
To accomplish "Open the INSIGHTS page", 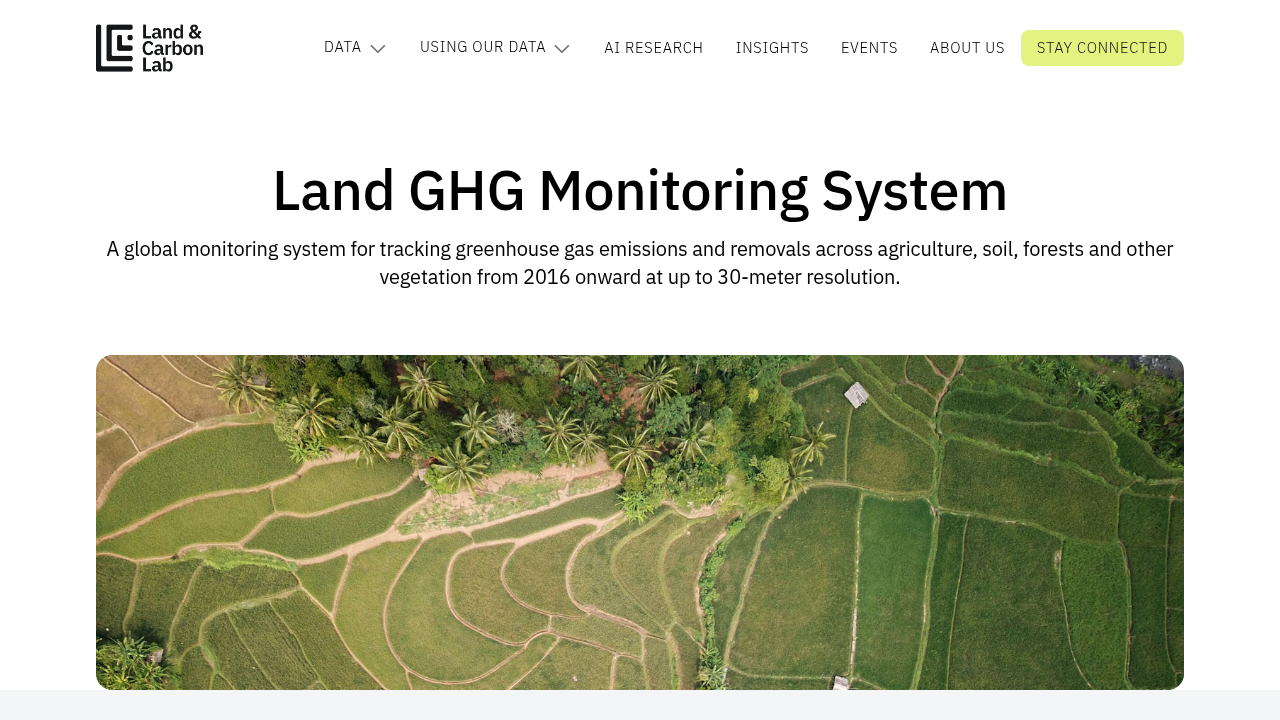I will pyautogui.click(x=772, y=48).
